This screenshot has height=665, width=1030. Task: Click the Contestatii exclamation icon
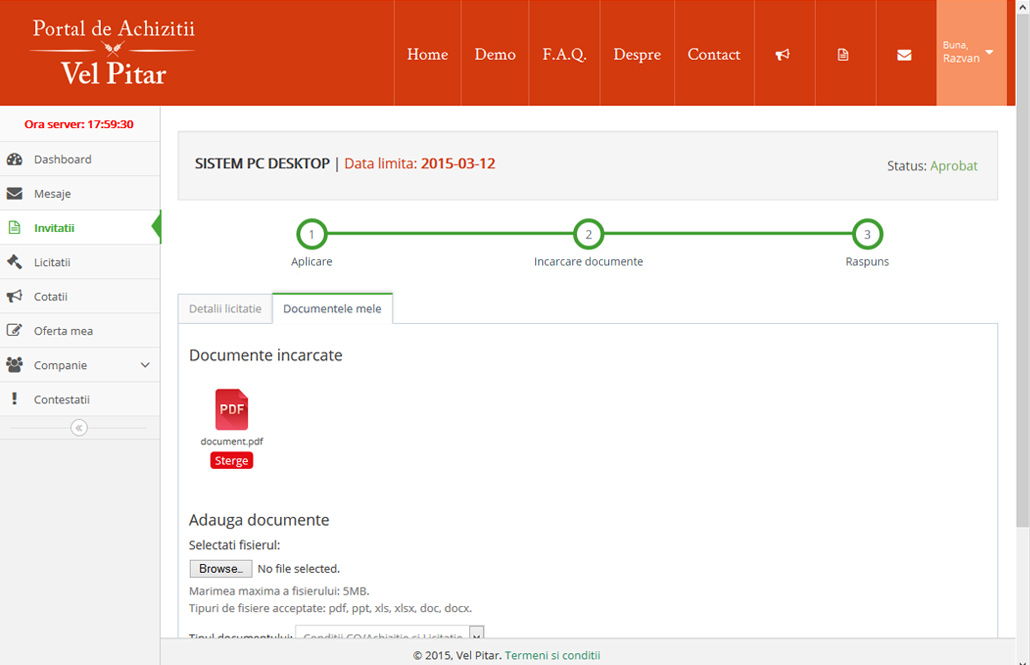[x=14, y=399]
